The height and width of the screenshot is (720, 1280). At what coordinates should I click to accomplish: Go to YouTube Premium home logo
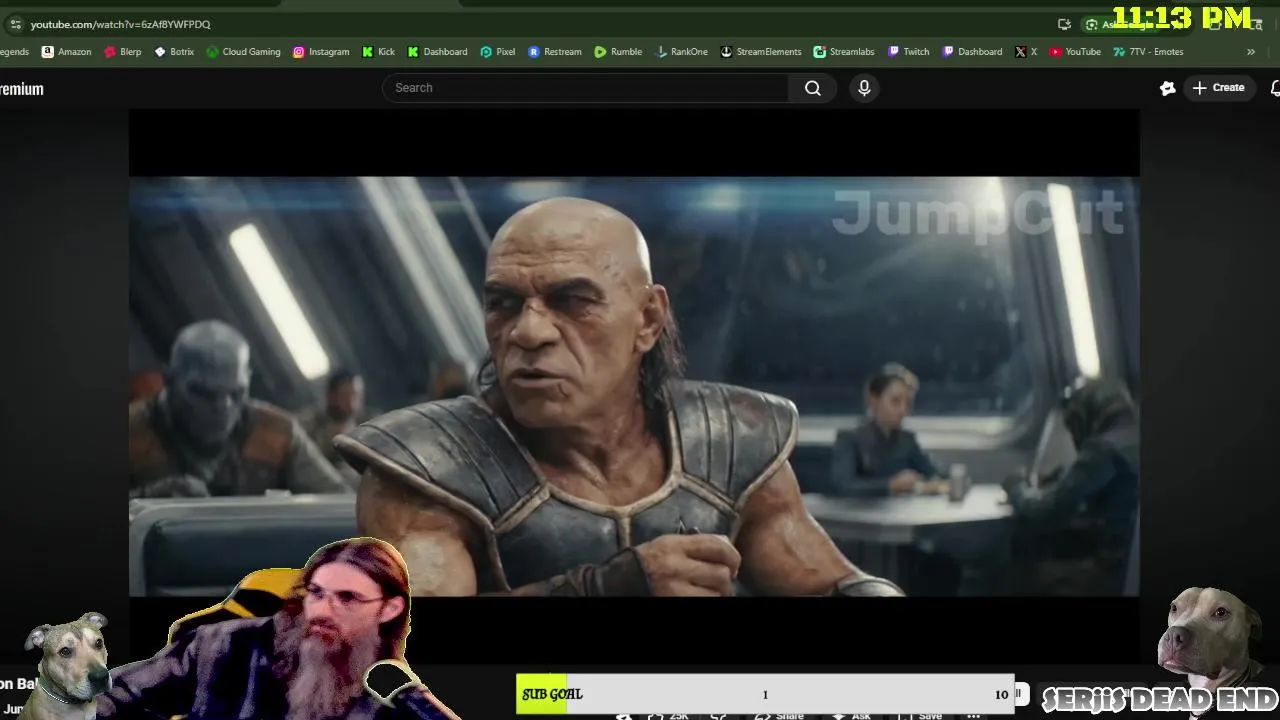pyautogui.click(x=22, y=89)
